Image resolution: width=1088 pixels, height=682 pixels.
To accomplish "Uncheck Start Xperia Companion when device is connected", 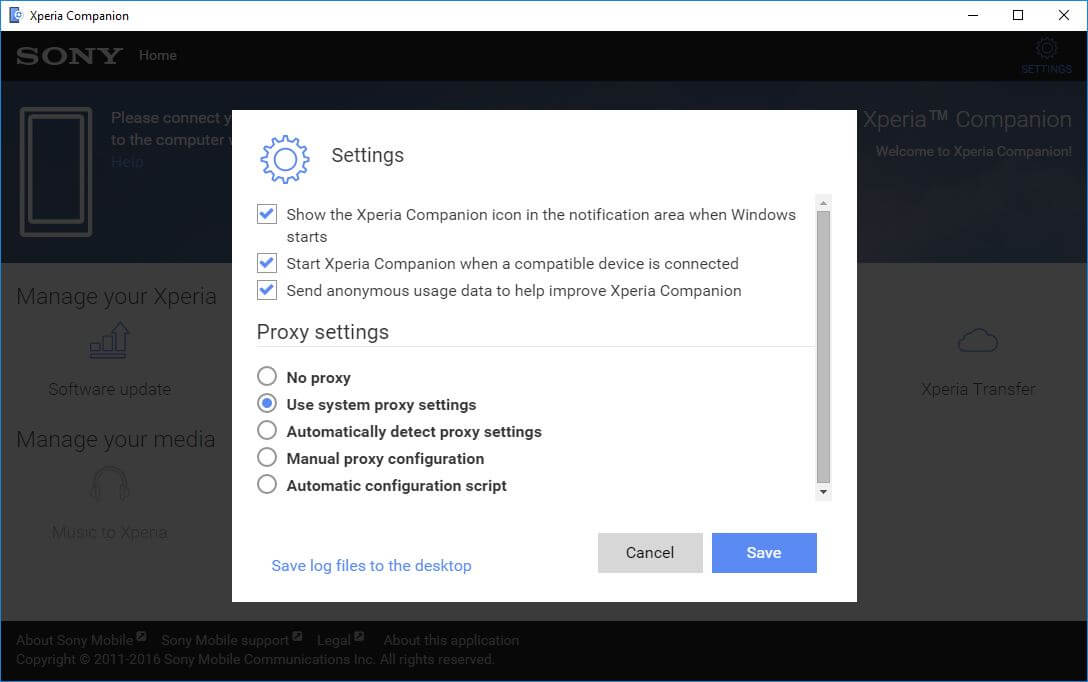I will [x=266, y=263].
